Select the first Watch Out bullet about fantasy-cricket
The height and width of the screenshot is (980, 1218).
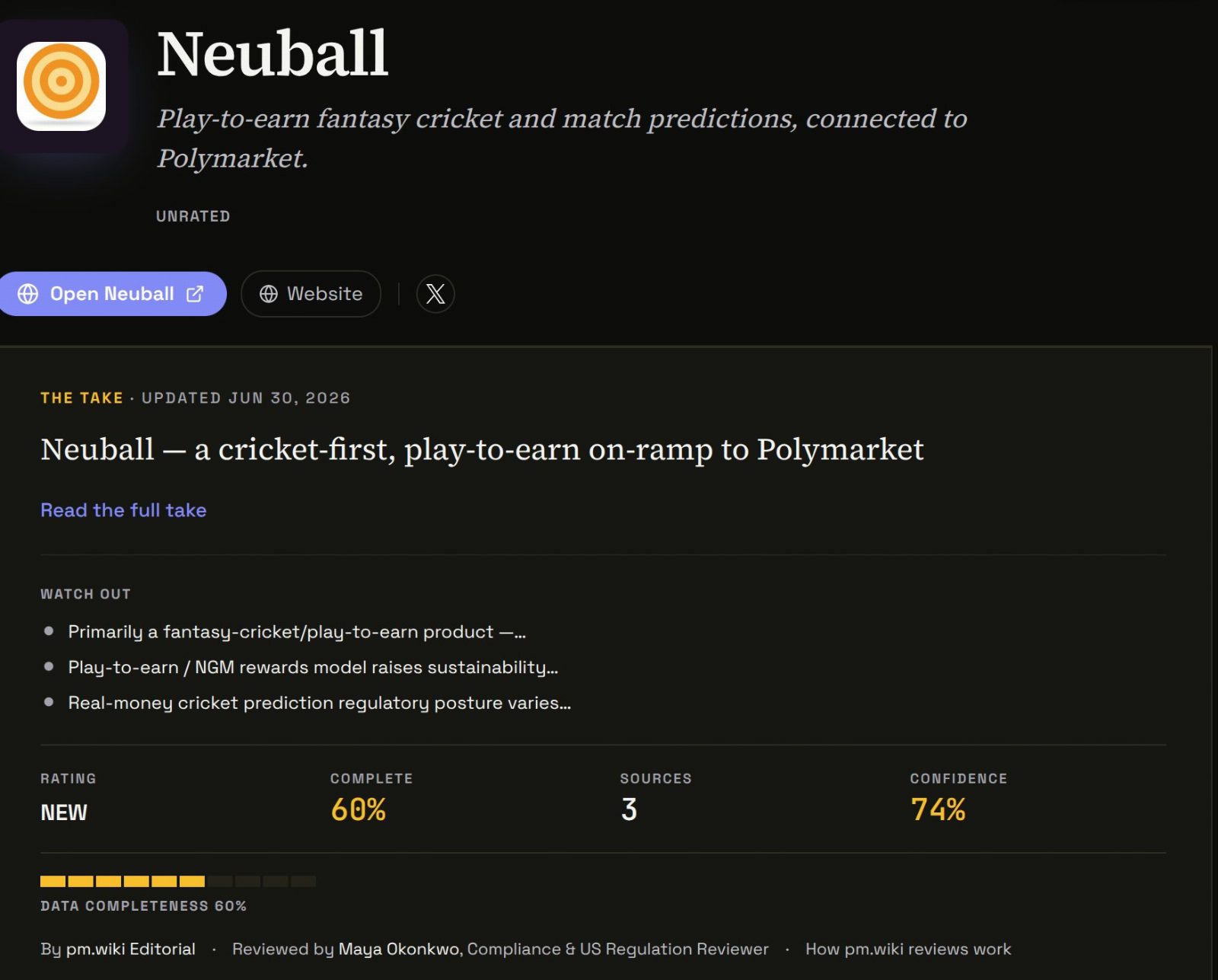pos(297,632)
